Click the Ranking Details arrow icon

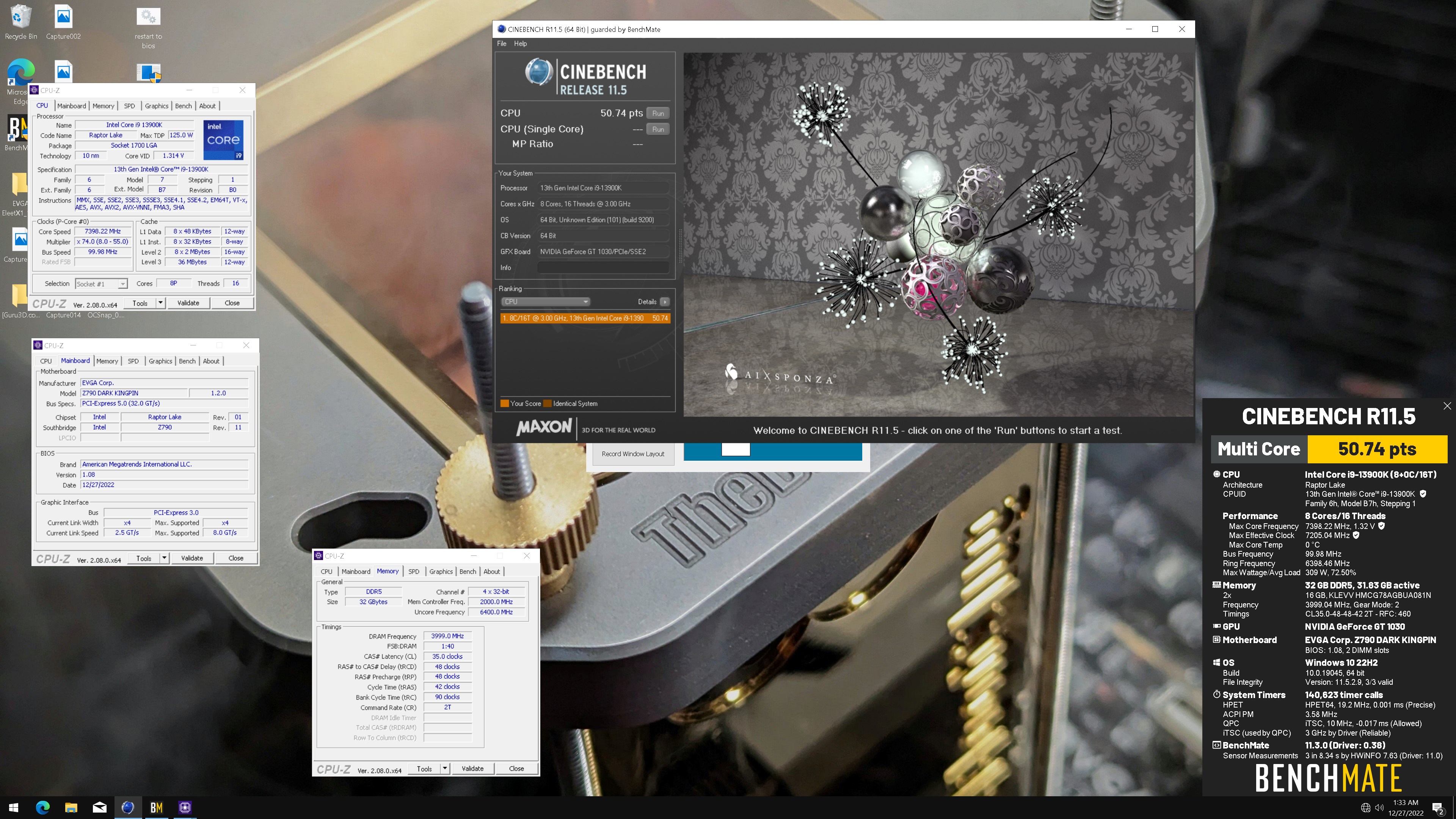pyautogui.click(x=665, y=302)
